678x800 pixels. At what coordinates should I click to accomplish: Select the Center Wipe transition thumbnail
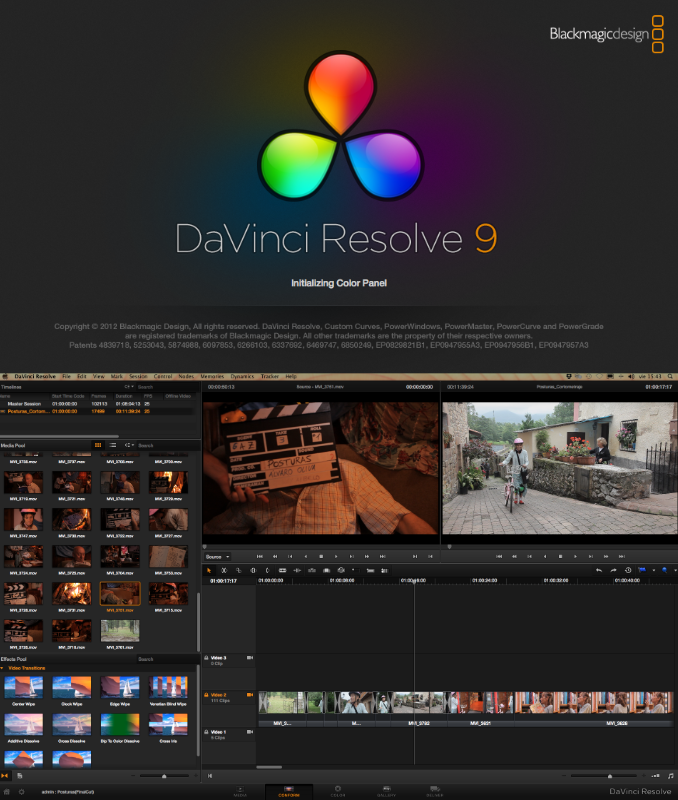23,687
